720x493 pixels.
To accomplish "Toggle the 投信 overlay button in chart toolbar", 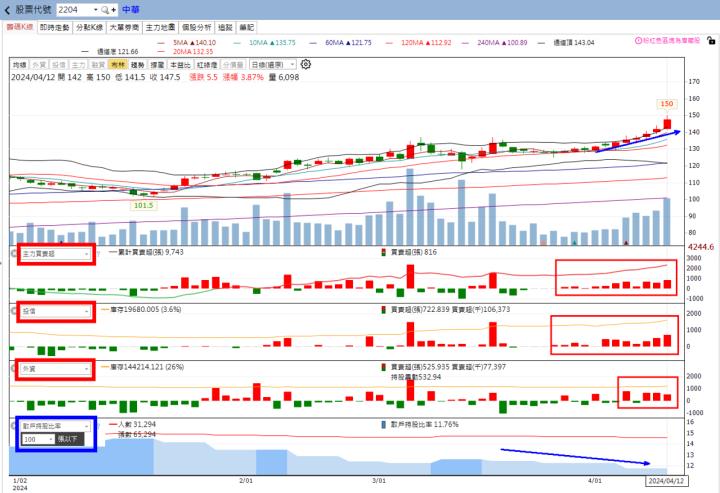I will tap(59, 65).
